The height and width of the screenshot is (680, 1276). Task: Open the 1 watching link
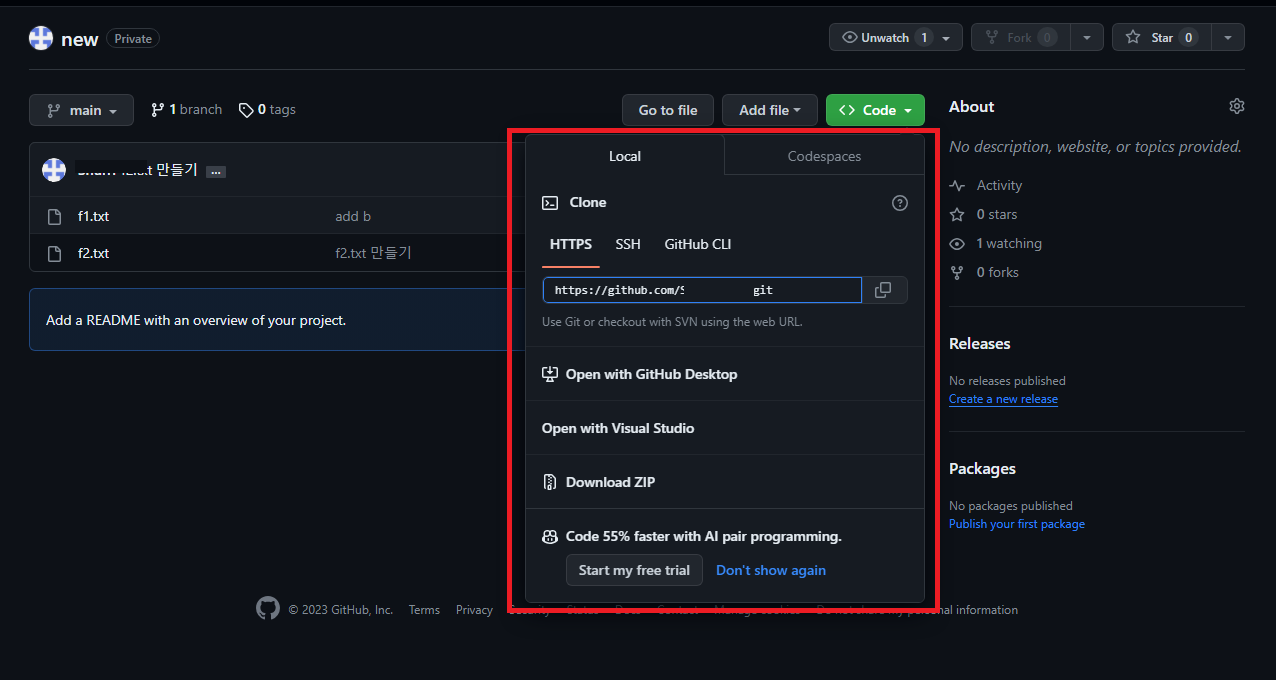[x=995, y=243]
